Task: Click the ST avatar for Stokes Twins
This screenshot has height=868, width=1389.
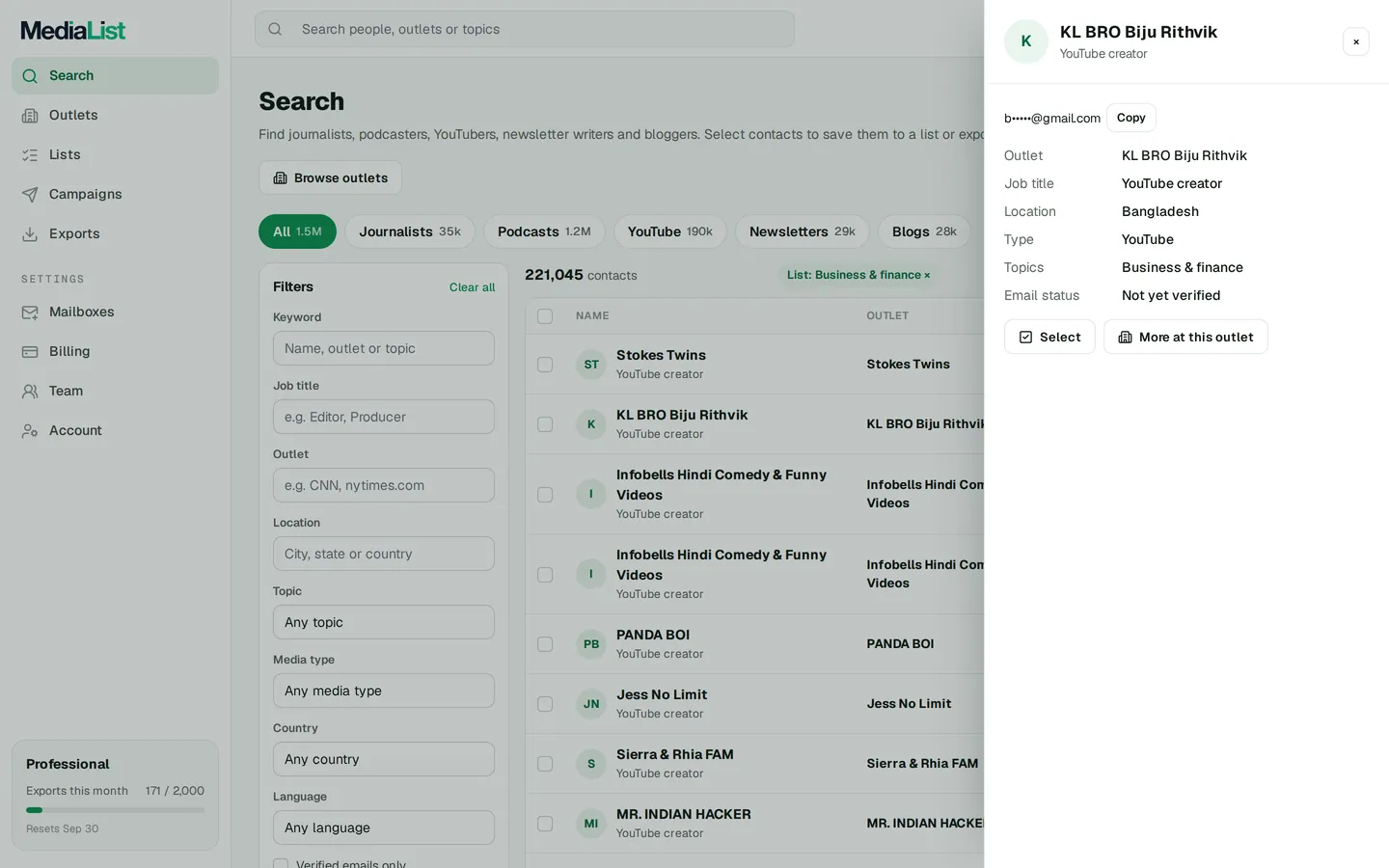Action: [x=591, y=365]
